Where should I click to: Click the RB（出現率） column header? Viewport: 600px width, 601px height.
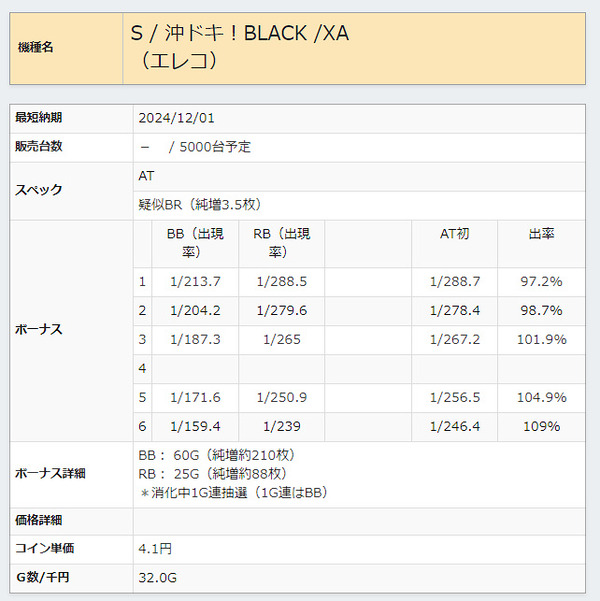point(282,243)
